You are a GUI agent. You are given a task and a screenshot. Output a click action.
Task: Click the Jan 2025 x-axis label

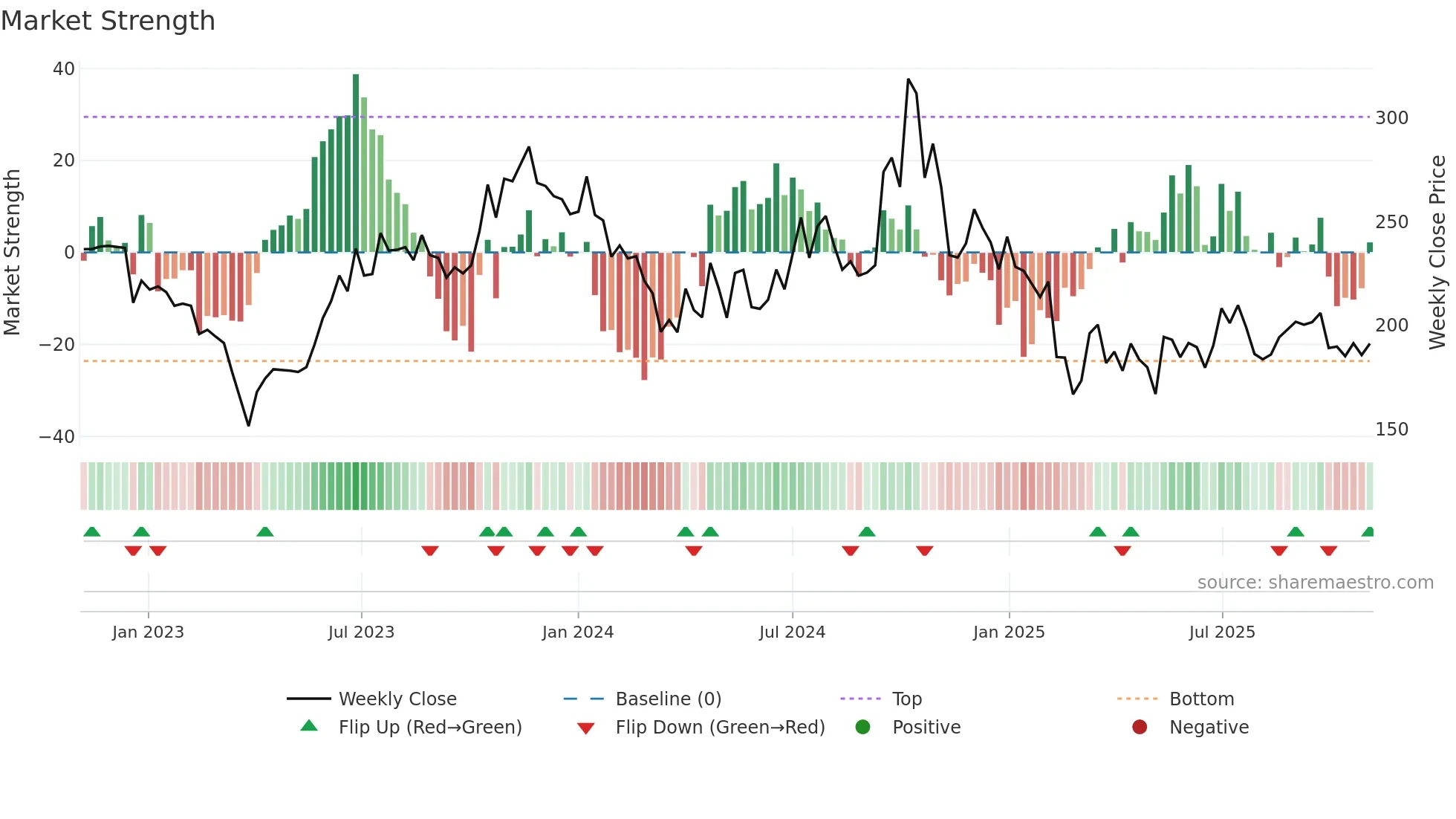(1009, 632)
